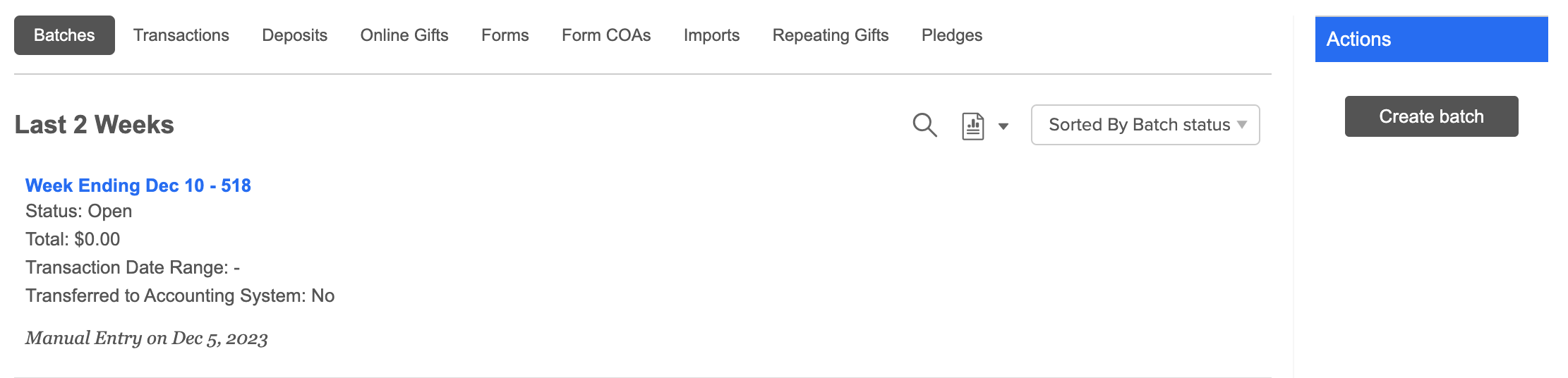Expand the report export dropdown arrow
1568x378 pixels.
1003,126
